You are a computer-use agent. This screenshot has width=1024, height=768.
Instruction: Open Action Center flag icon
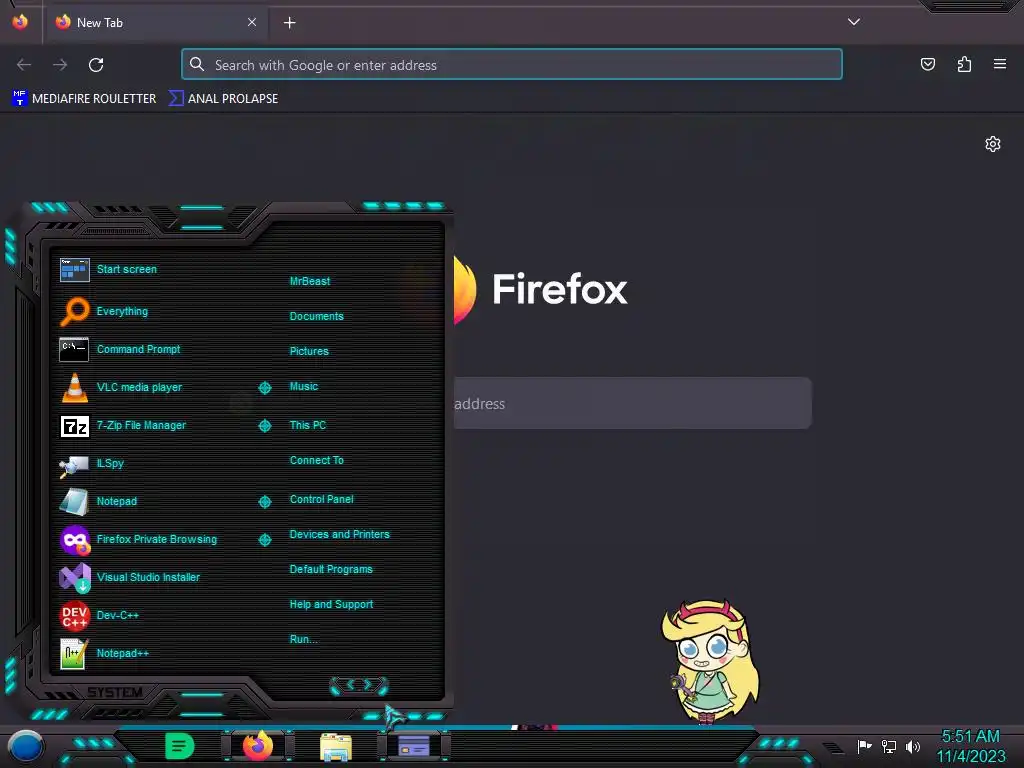[x=864, y=746]
